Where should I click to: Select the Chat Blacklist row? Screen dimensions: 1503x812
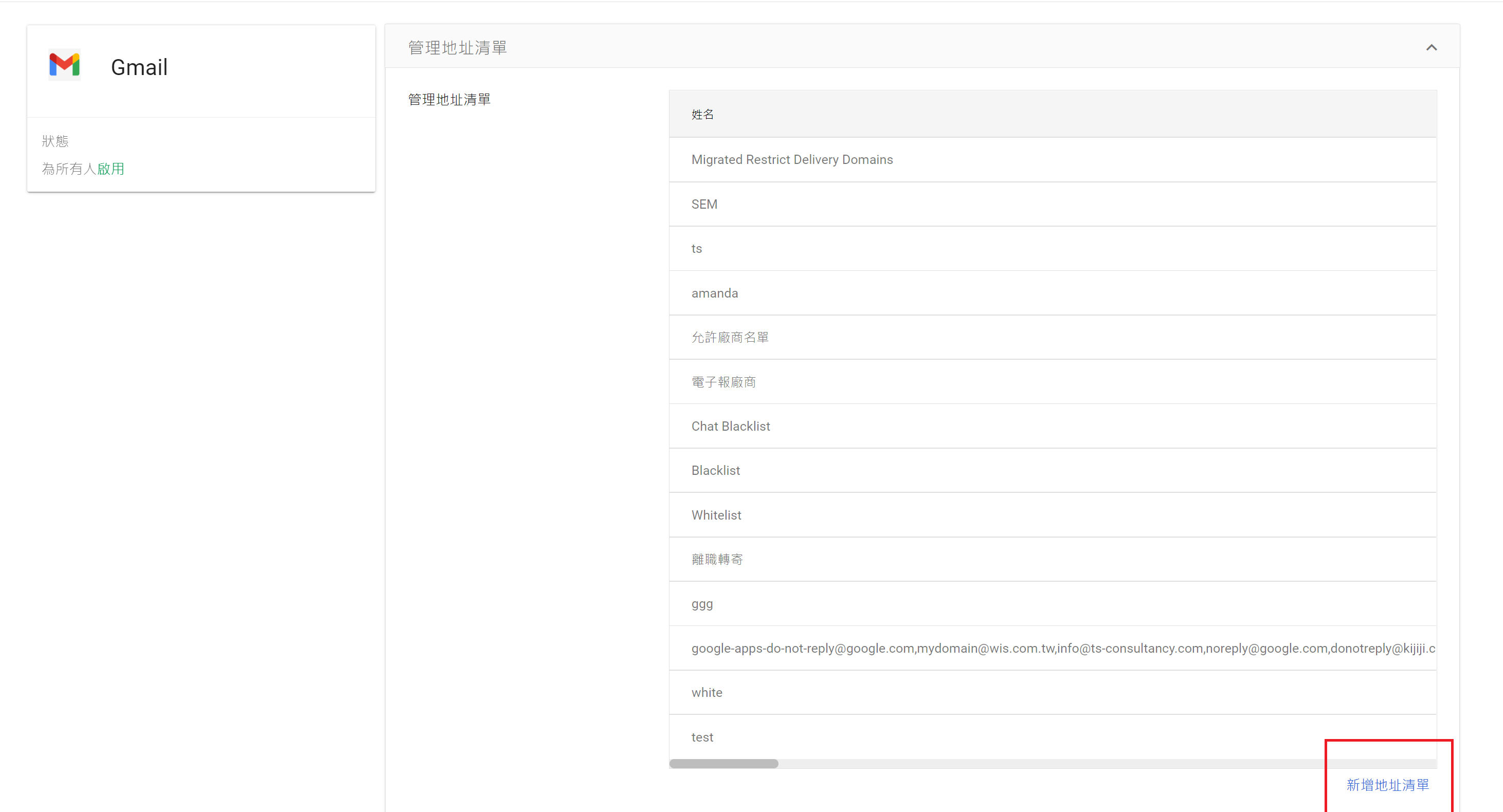click(1053, 427)
